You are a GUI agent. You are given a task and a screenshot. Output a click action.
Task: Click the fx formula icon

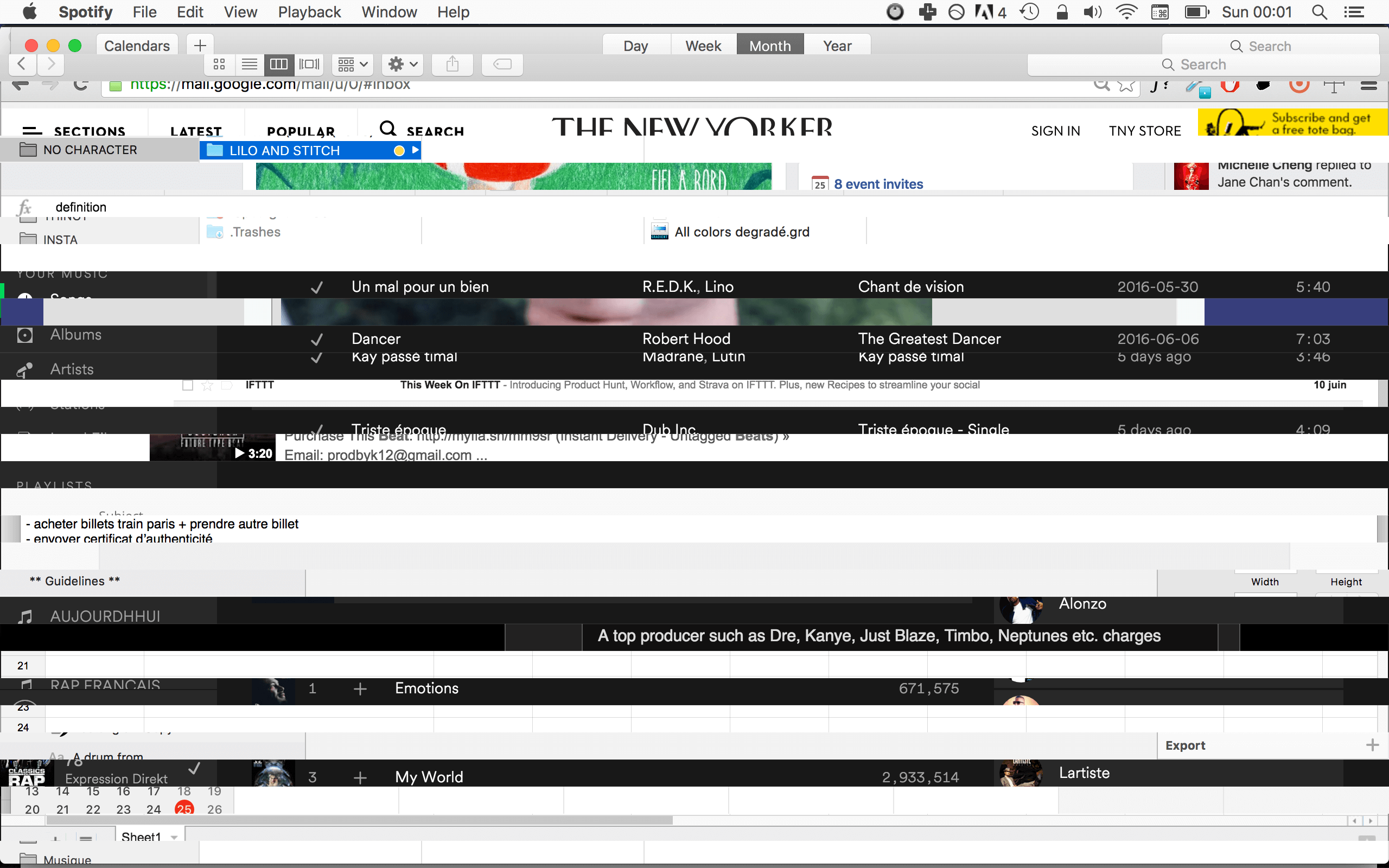point(24,207)
